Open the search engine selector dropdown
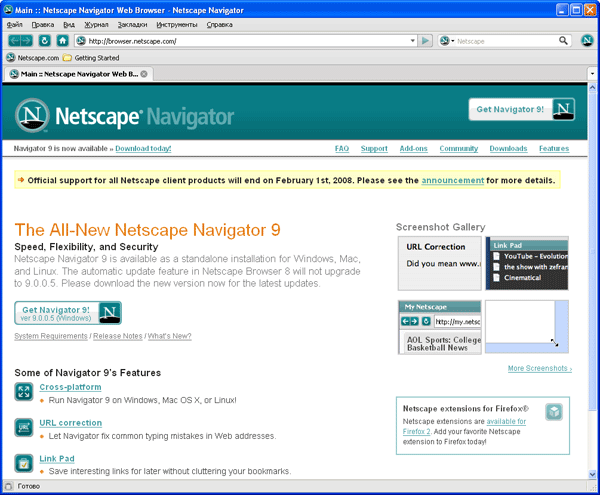The width and height of the screenshot is (600, 495). 447,41
